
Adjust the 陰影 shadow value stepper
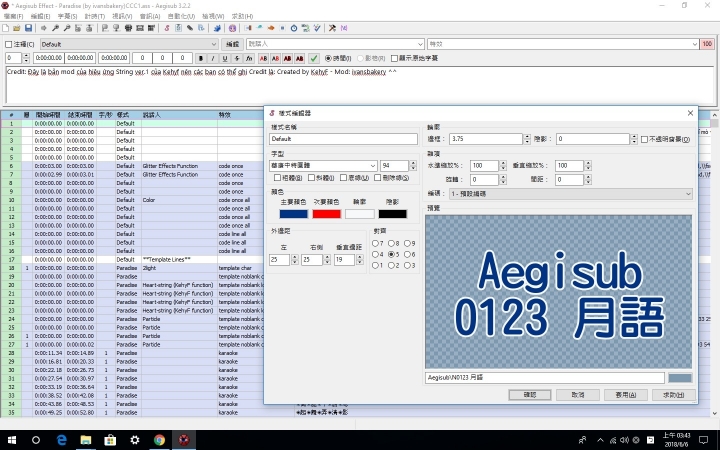[634, 139]
